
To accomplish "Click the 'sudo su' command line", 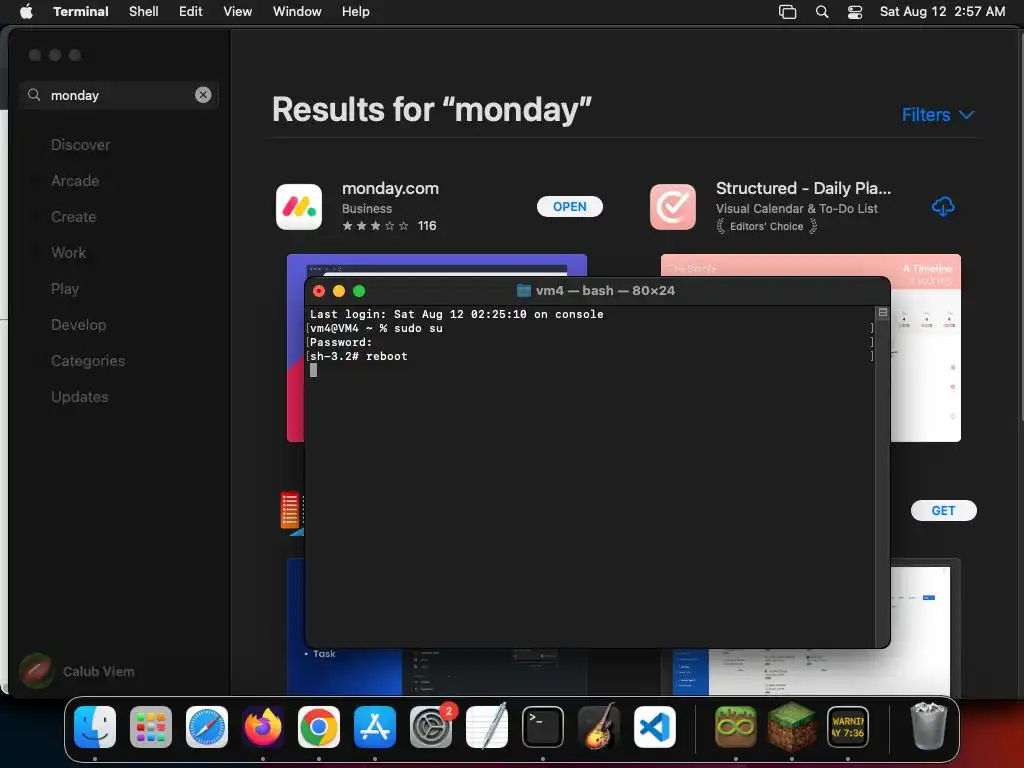I will [x=376, y=328].
